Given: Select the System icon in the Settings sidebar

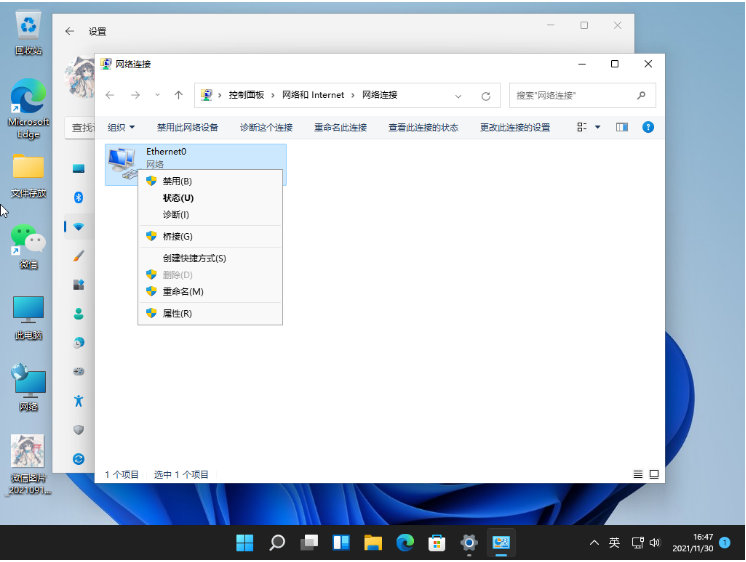Looking at the screenshot, I should 79,168.
